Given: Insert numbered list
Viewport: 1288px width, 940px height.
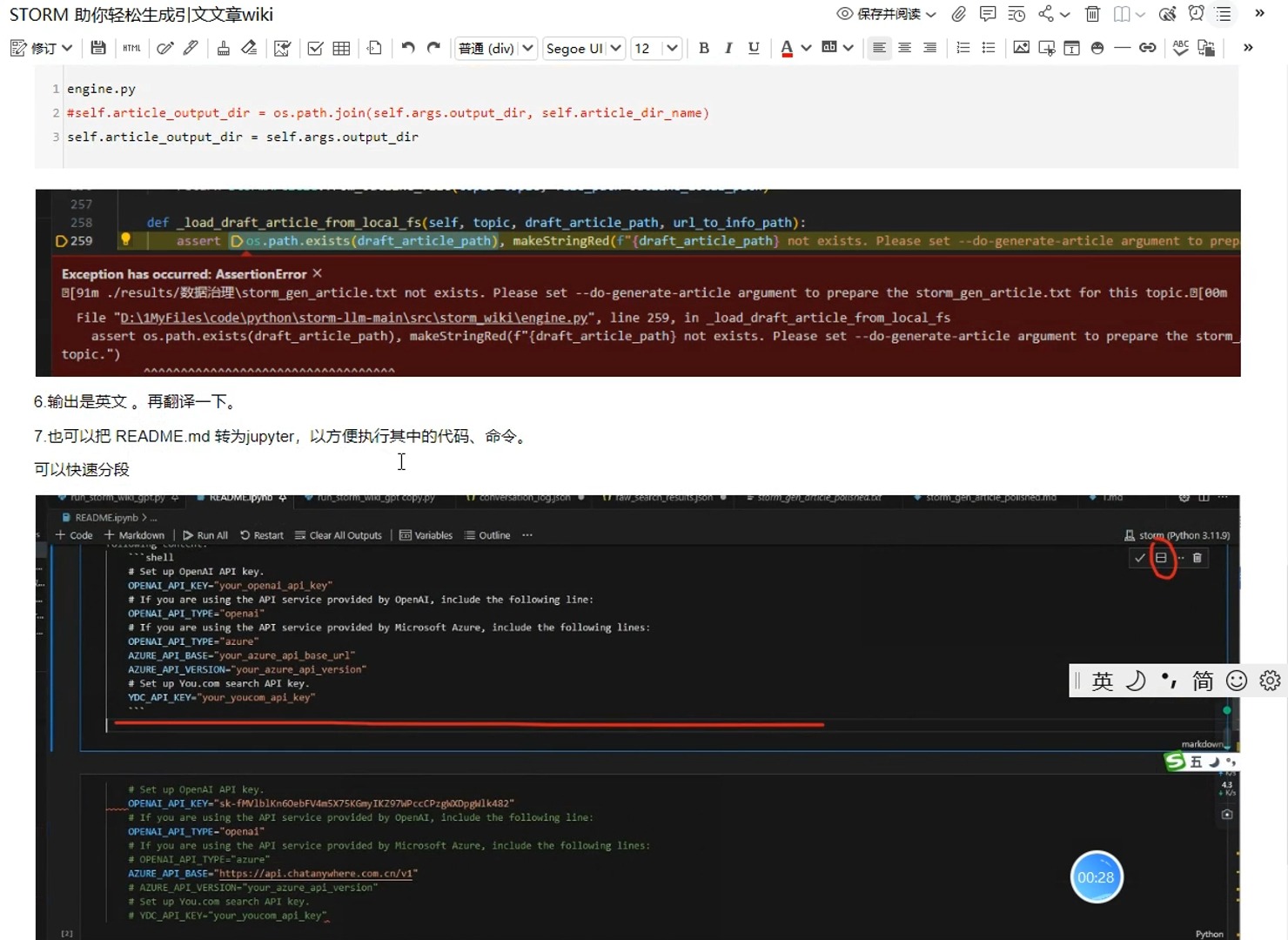Looking at the screenshot, I should [963, 48].
